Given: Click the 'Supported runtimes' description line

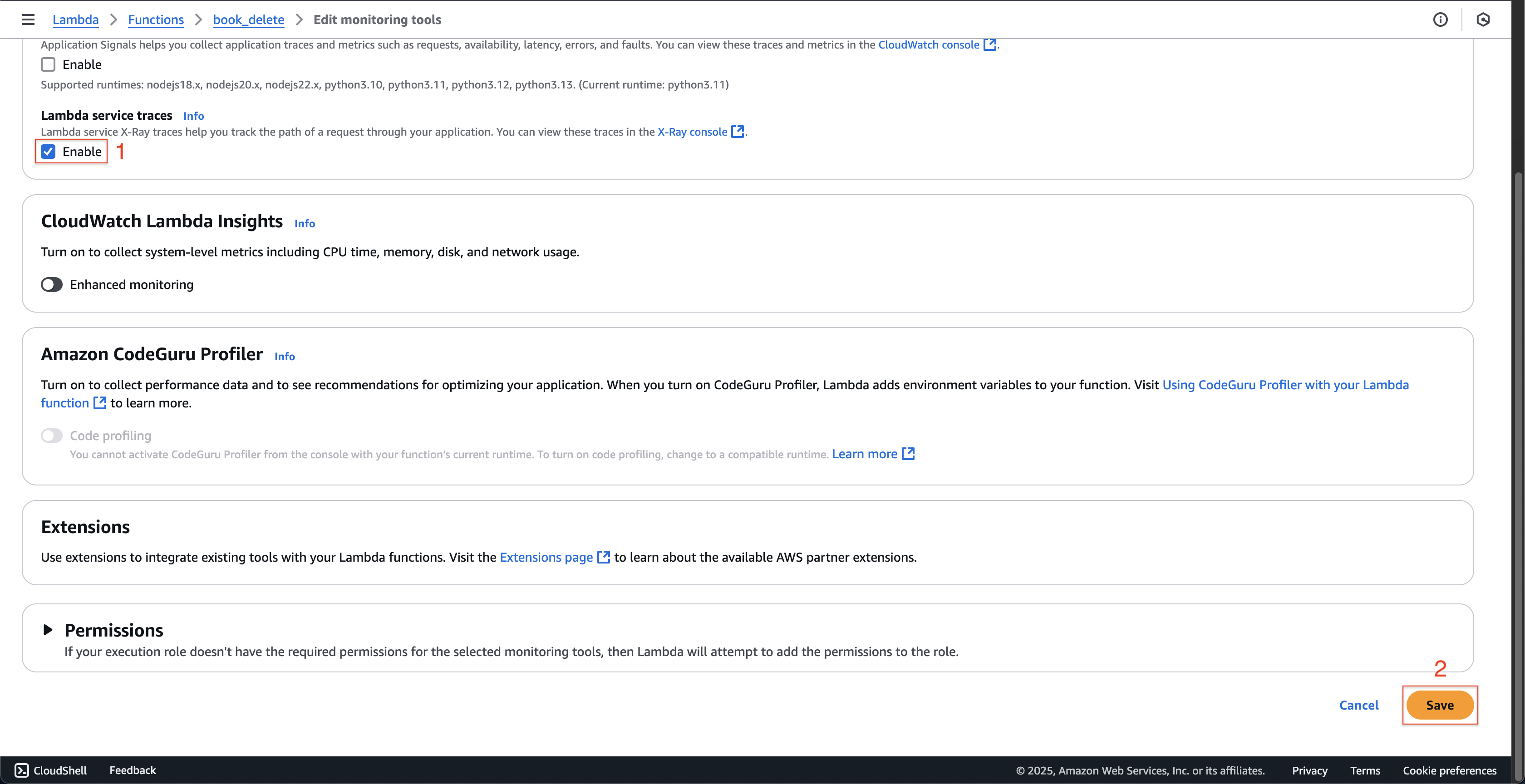Looking at the screenshot, I should 385,84.
